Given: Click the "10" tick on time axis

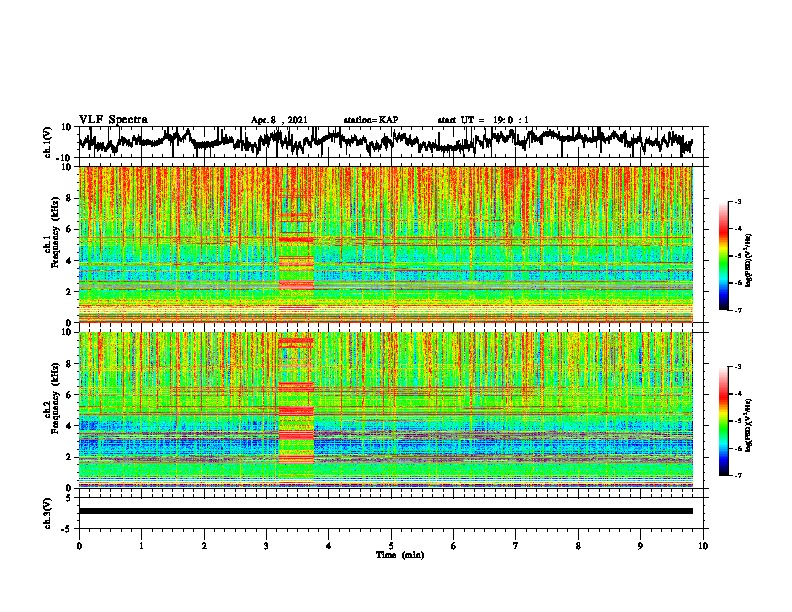Looking at the screenshot, I should (703, 546).
